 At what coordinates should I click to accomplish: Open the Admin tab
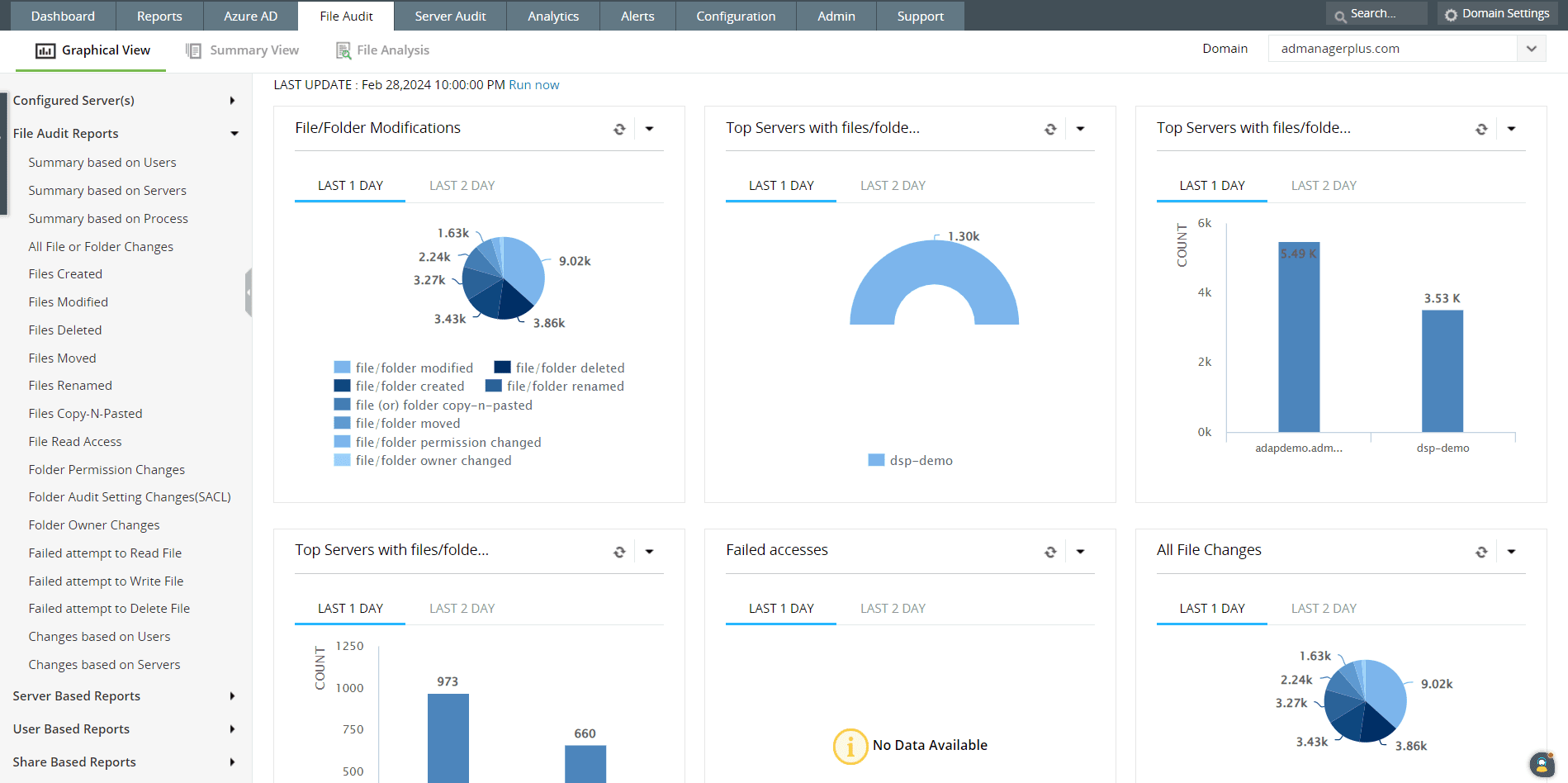point(836,16)
